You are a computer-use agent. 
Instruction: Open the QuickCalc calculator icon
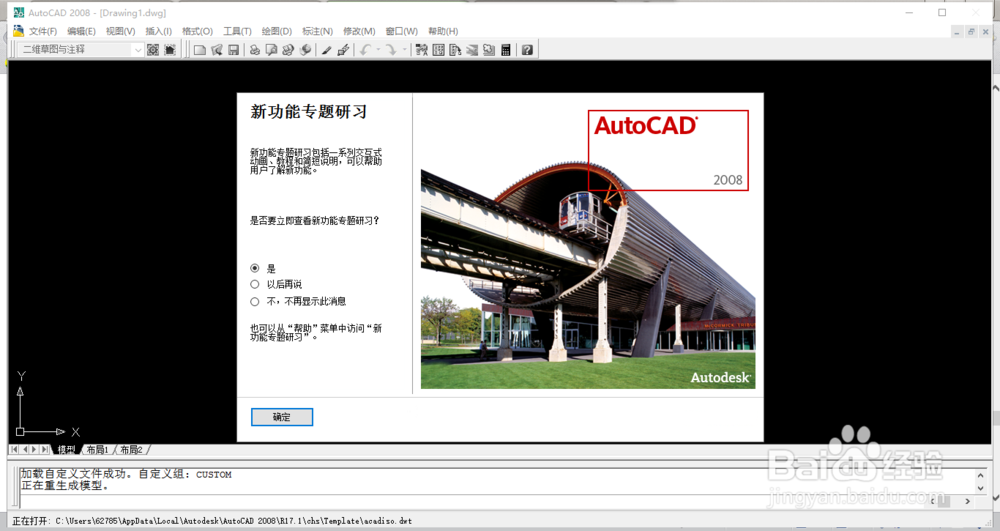point(506,50)
